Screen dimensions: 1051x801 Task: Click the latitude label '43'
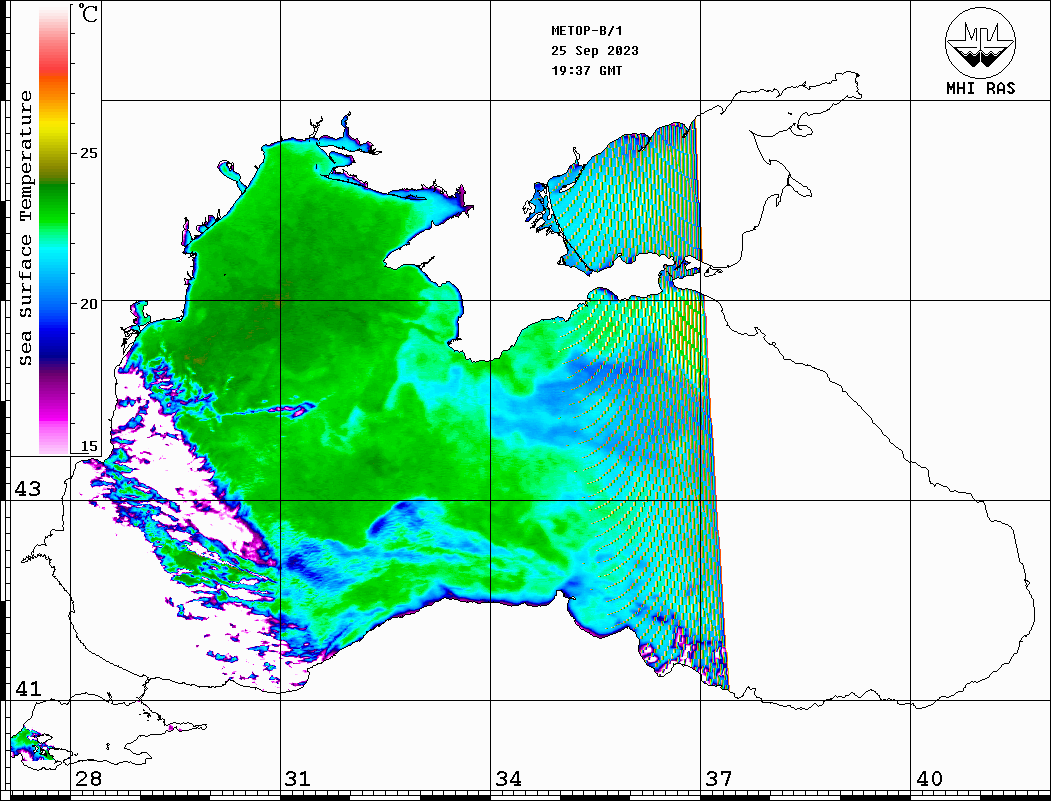[x=28, y=489]
